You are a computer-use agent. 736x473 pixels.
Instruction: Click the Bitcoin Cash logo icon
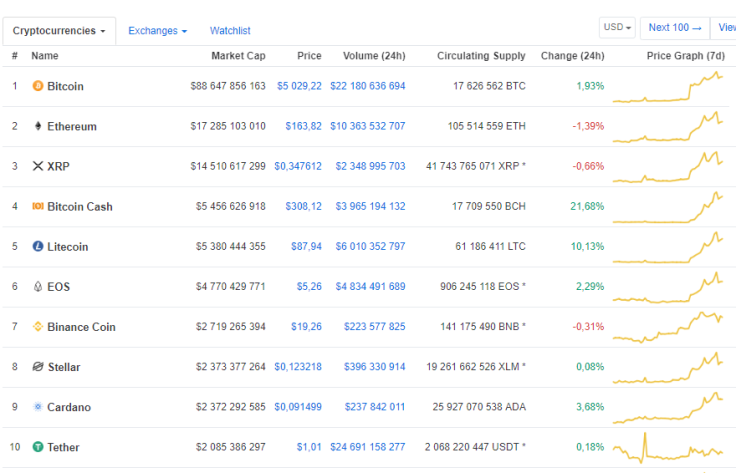(x=38, y=206)
